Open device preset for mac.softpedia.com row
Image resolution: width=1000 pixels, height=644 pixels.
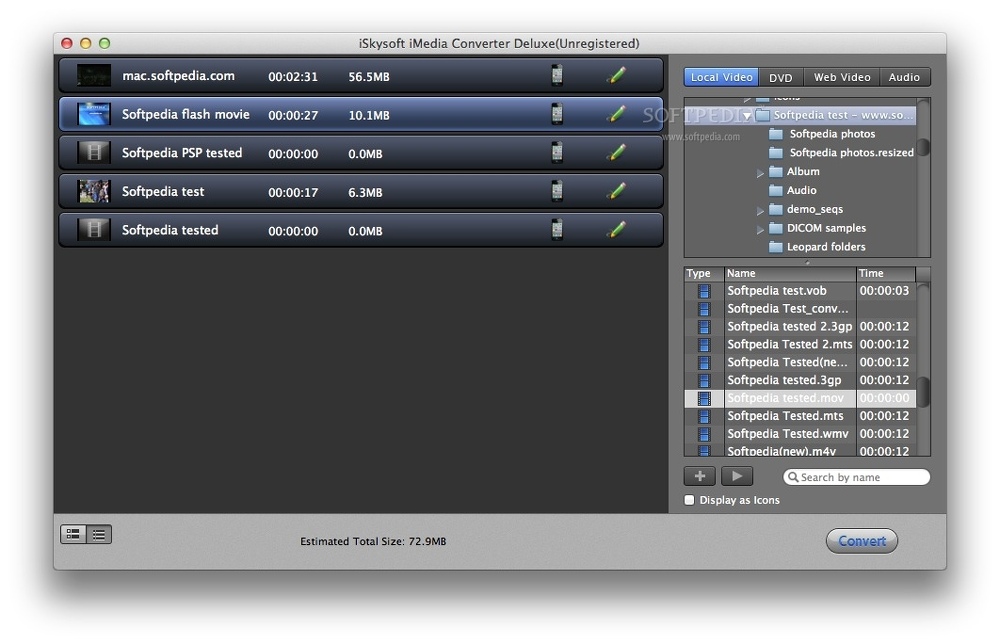click(x=557, y=75)
